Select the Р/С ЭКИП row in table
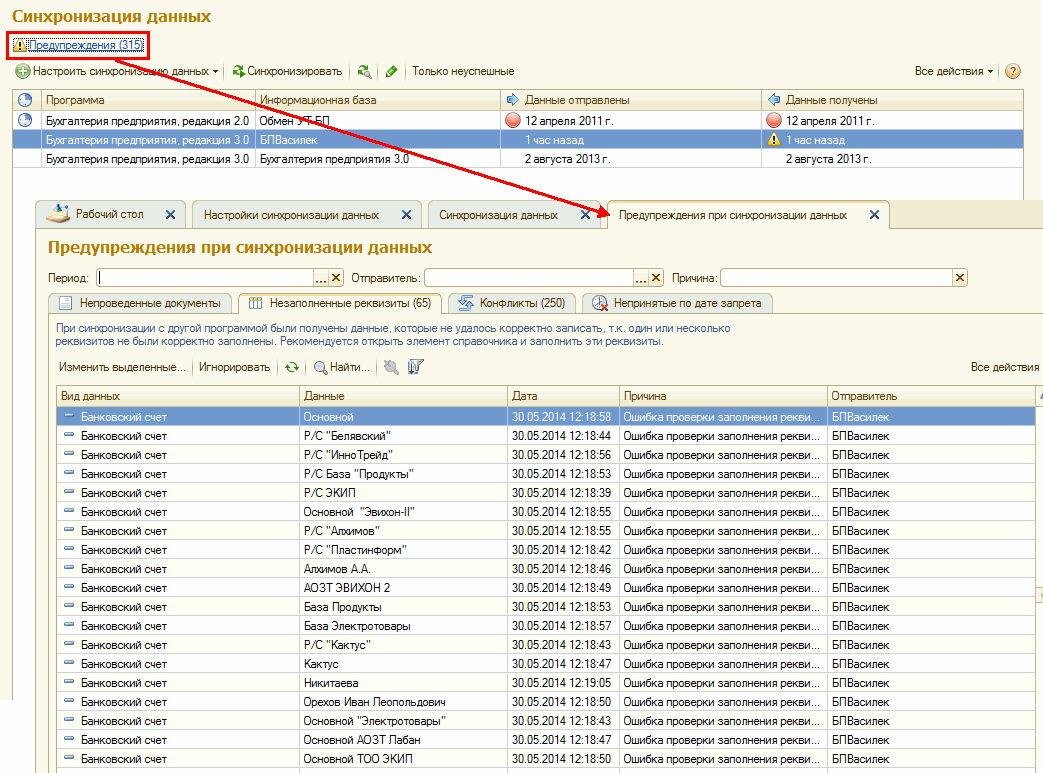 330,493
